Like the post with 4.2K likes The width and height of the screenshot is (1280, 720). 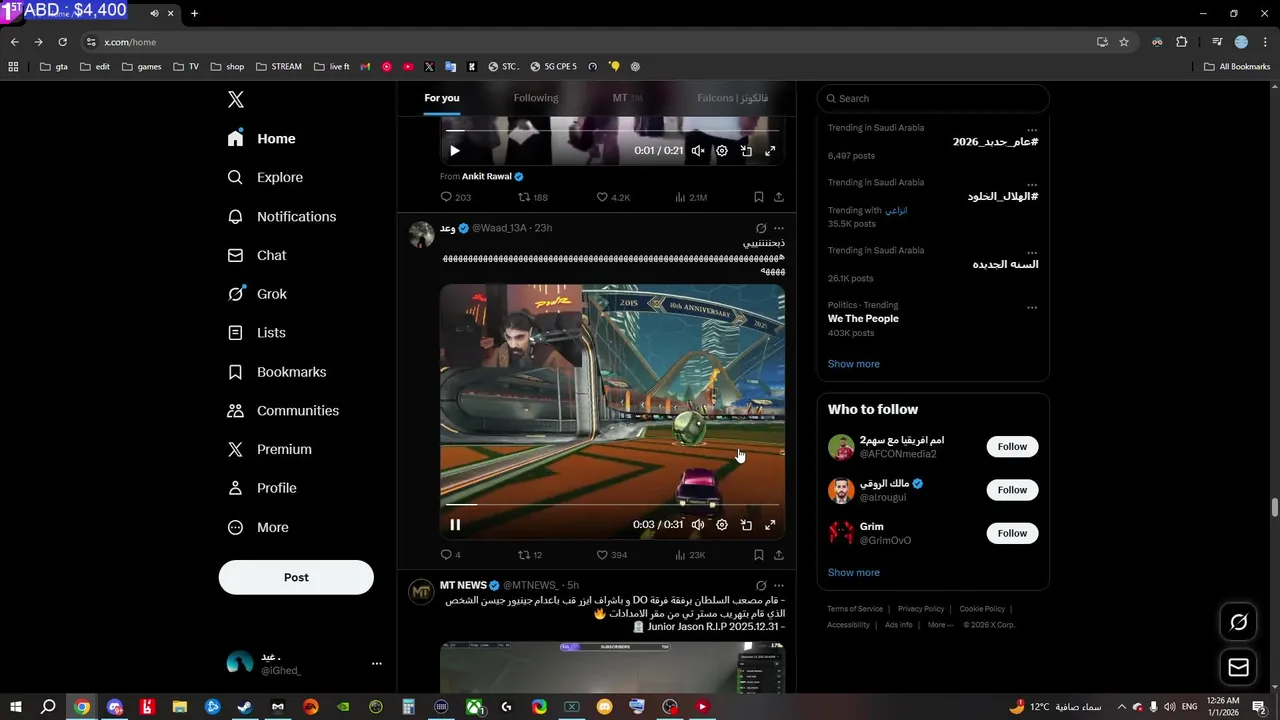click(x=613, y=197)
